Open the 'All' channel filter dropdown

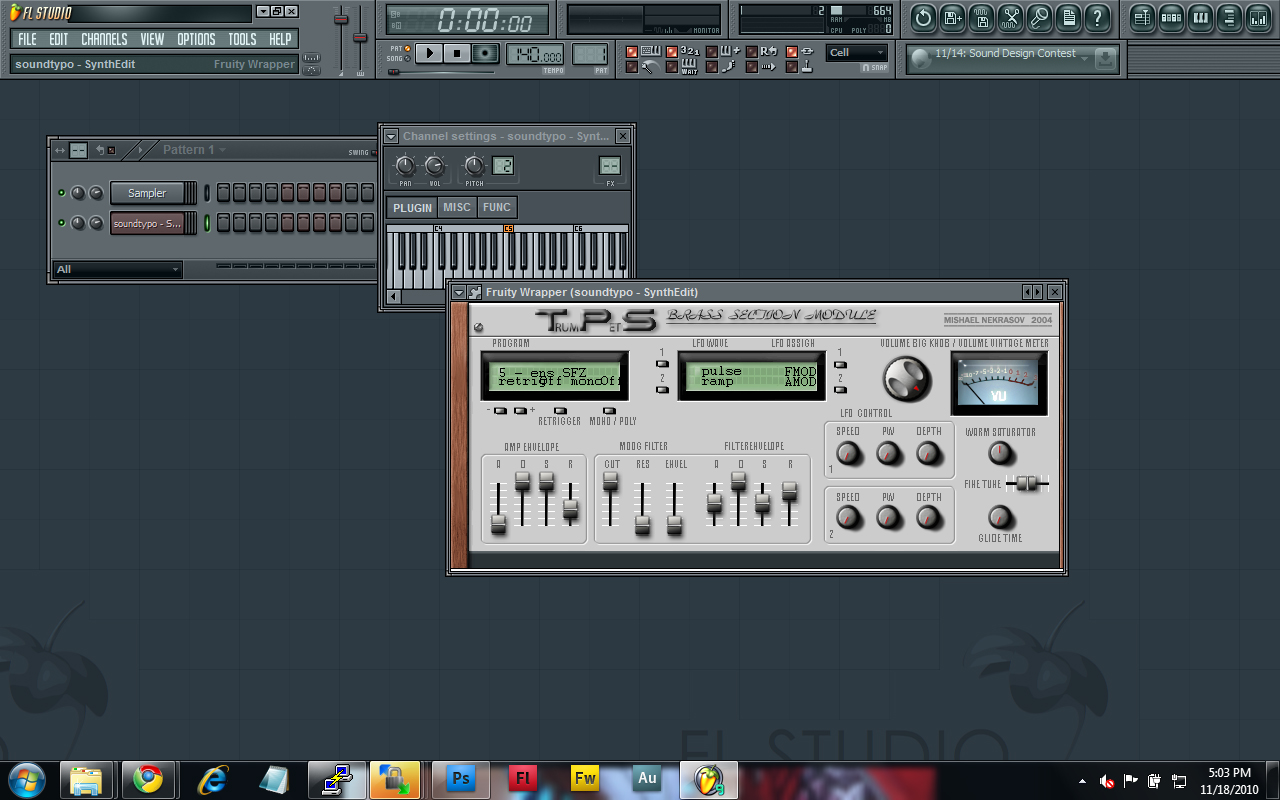click(x=115, y=269)
